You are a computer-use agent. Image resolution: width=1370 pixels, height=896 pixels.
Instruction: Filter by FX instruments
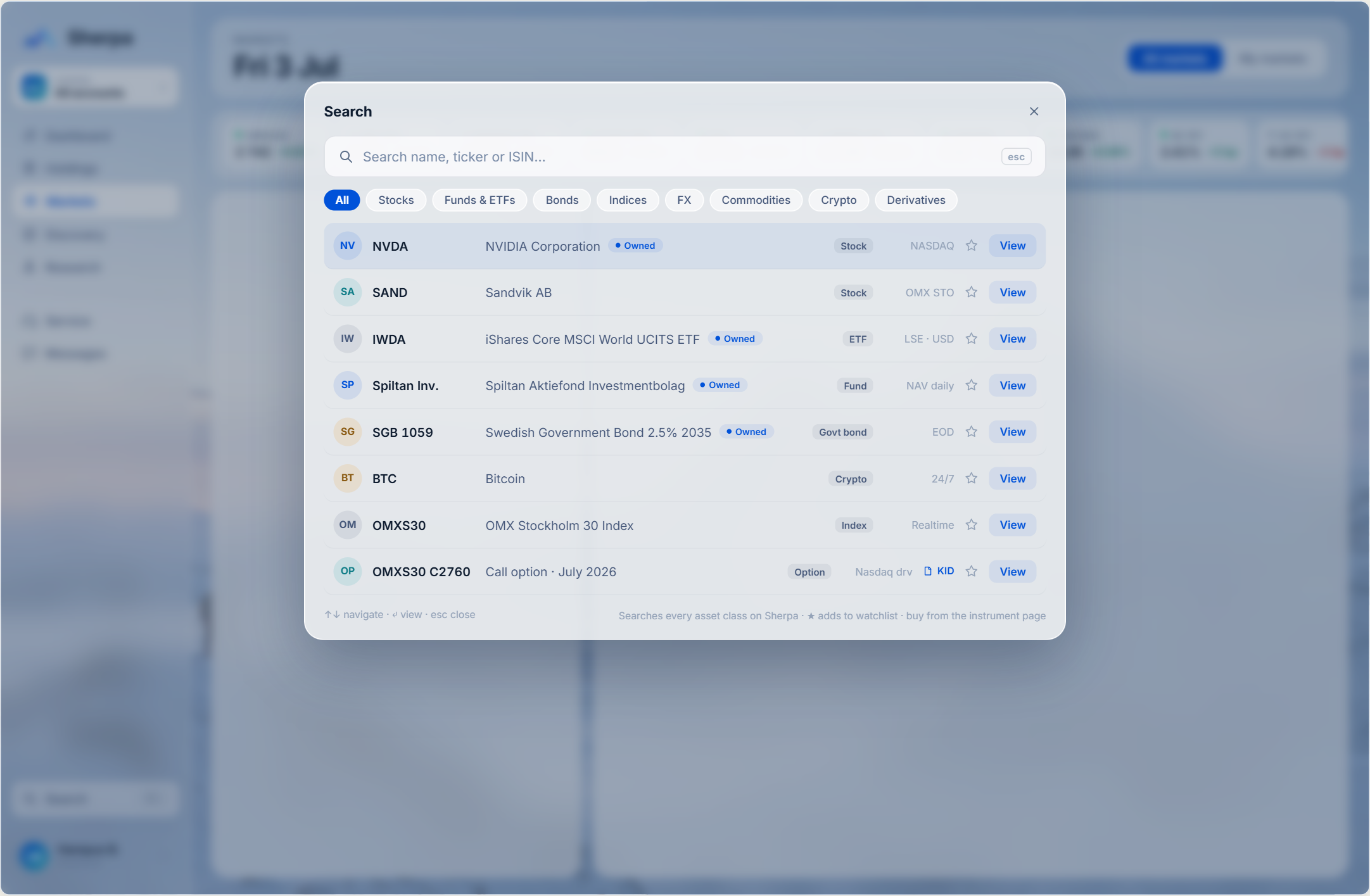[684, 200]
